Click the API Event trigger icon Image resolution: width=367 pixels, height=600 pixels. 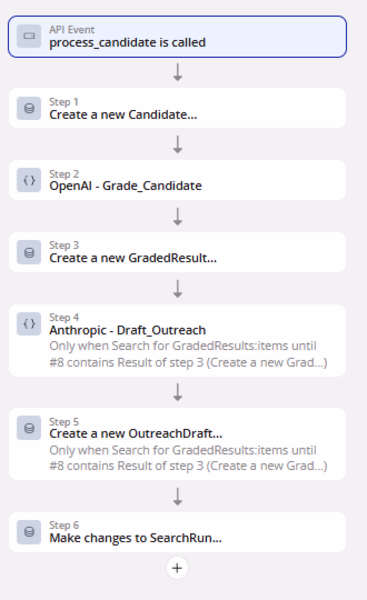click(29, 36)
